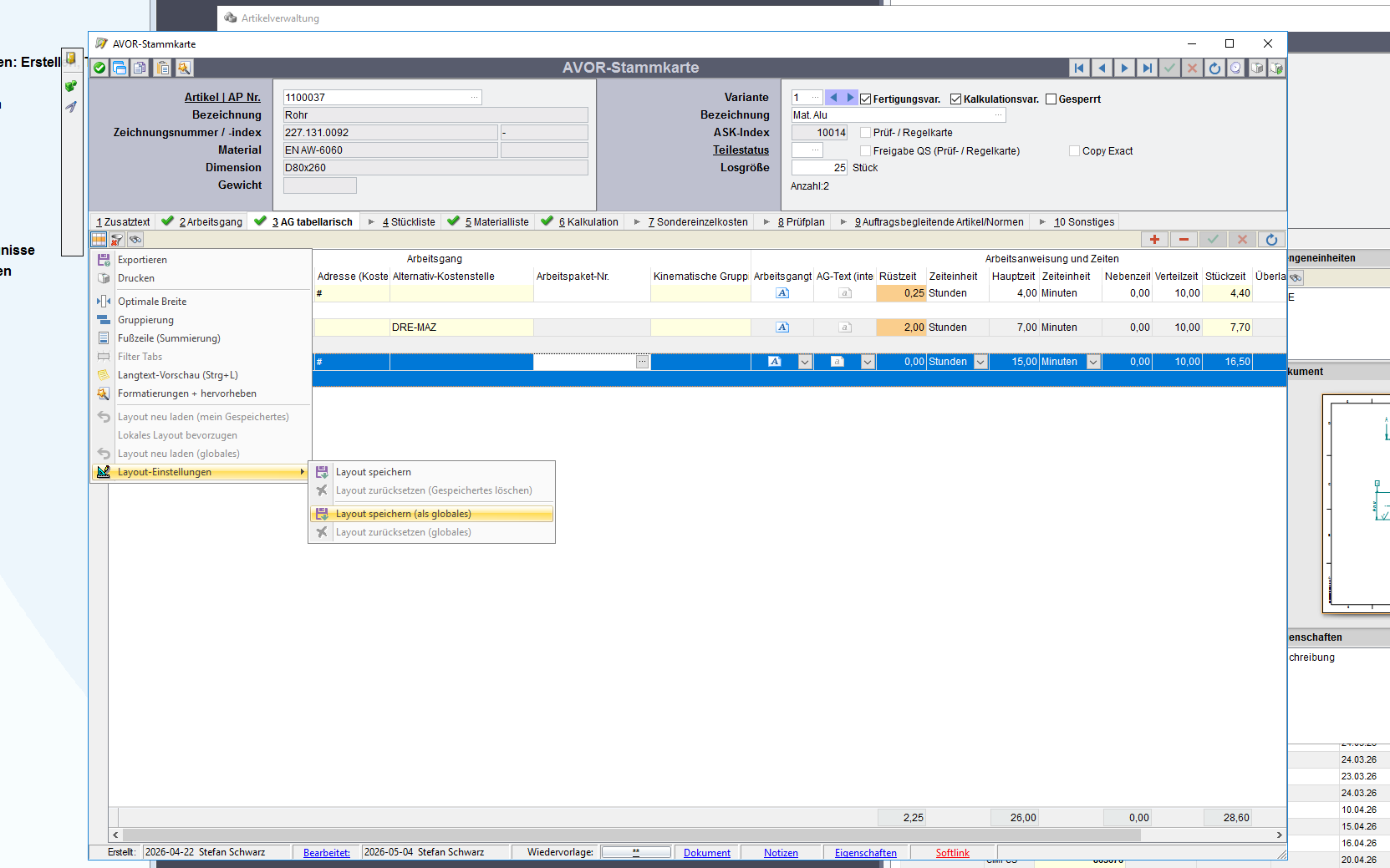
Task: Jump to first record with navigation icon
Action: (1079, 68)
